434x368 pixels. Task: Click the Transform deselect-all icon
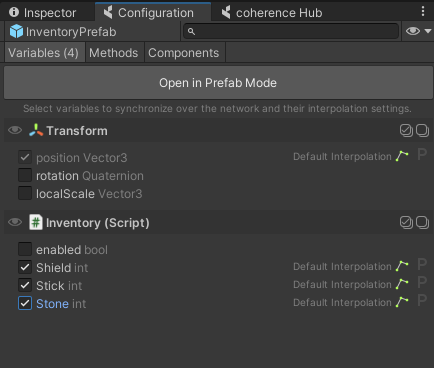(x=422, y=130)
